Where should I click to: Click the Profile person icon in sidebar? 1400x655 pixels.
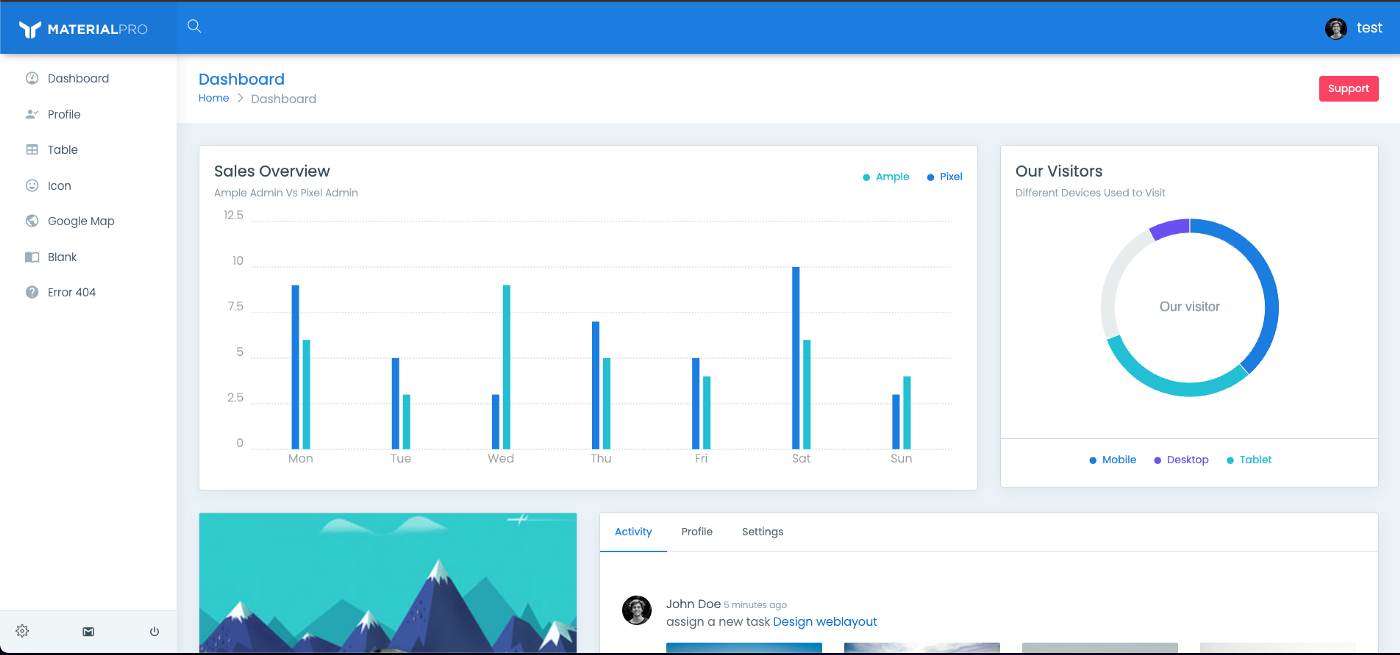(x=32, y=114)
